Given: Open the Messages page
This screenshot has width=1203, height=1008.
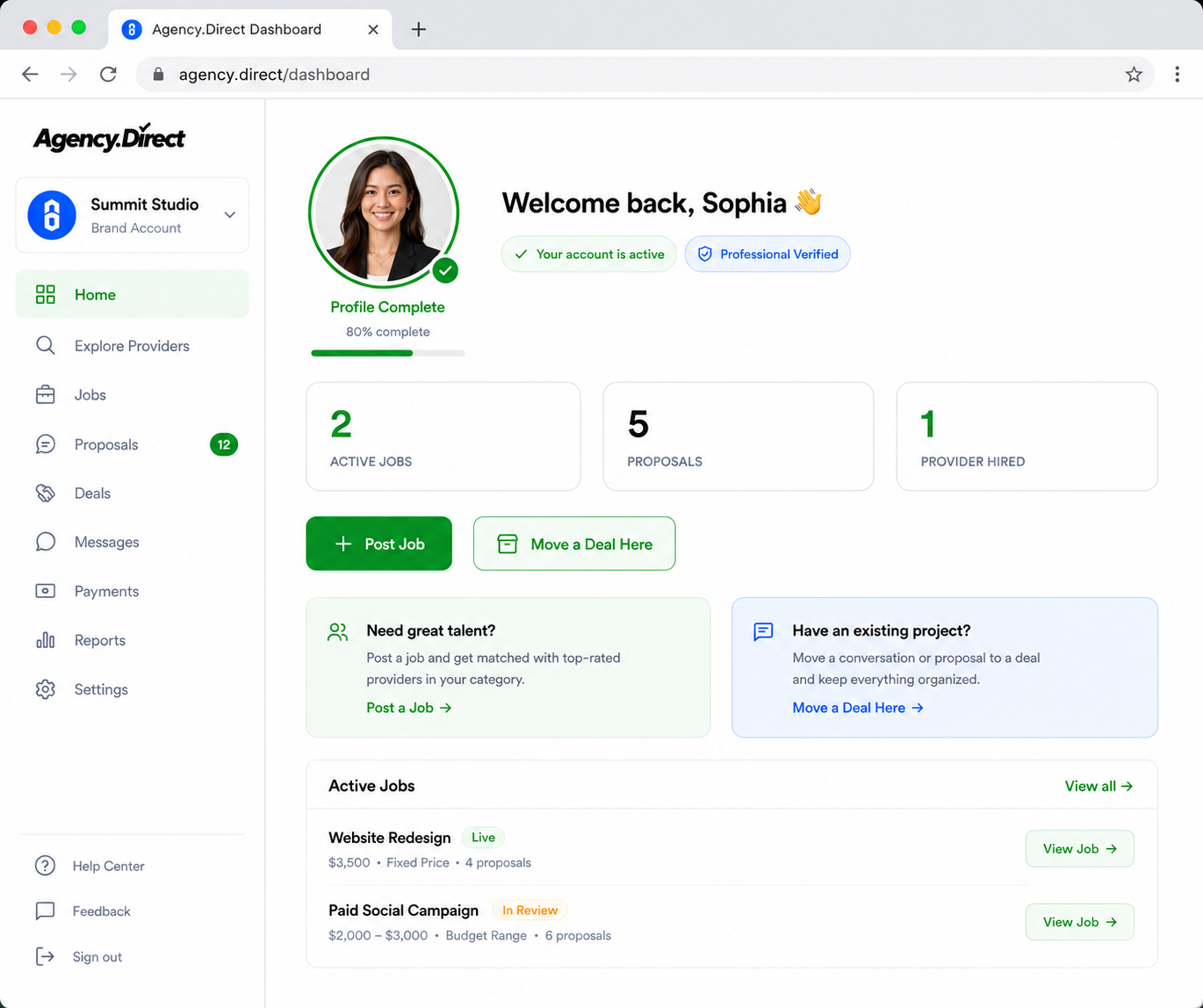Looking at the screenshot, I should 132,542.
